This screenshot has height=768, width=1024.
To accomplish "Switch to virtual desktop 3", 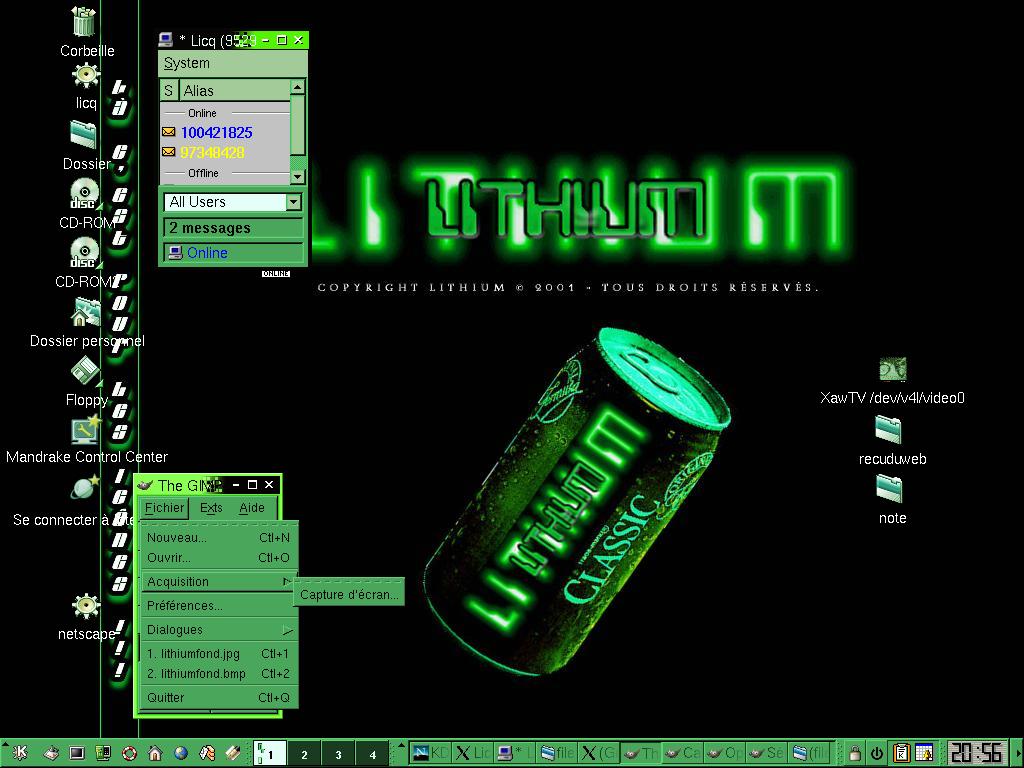I will tap(338, 754).
